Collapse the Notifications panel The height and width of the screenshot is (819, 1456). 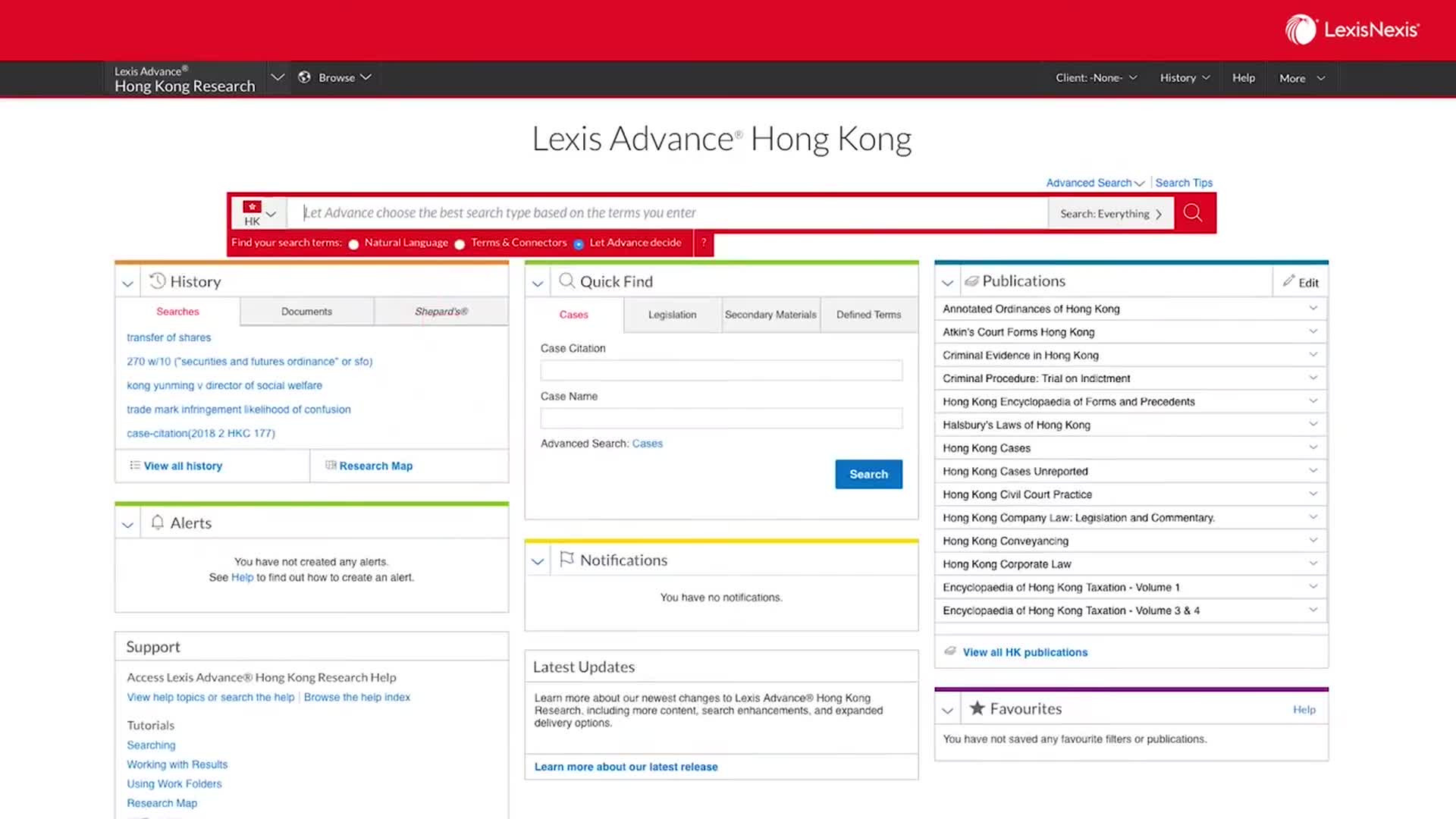click(x=538, y=561)
